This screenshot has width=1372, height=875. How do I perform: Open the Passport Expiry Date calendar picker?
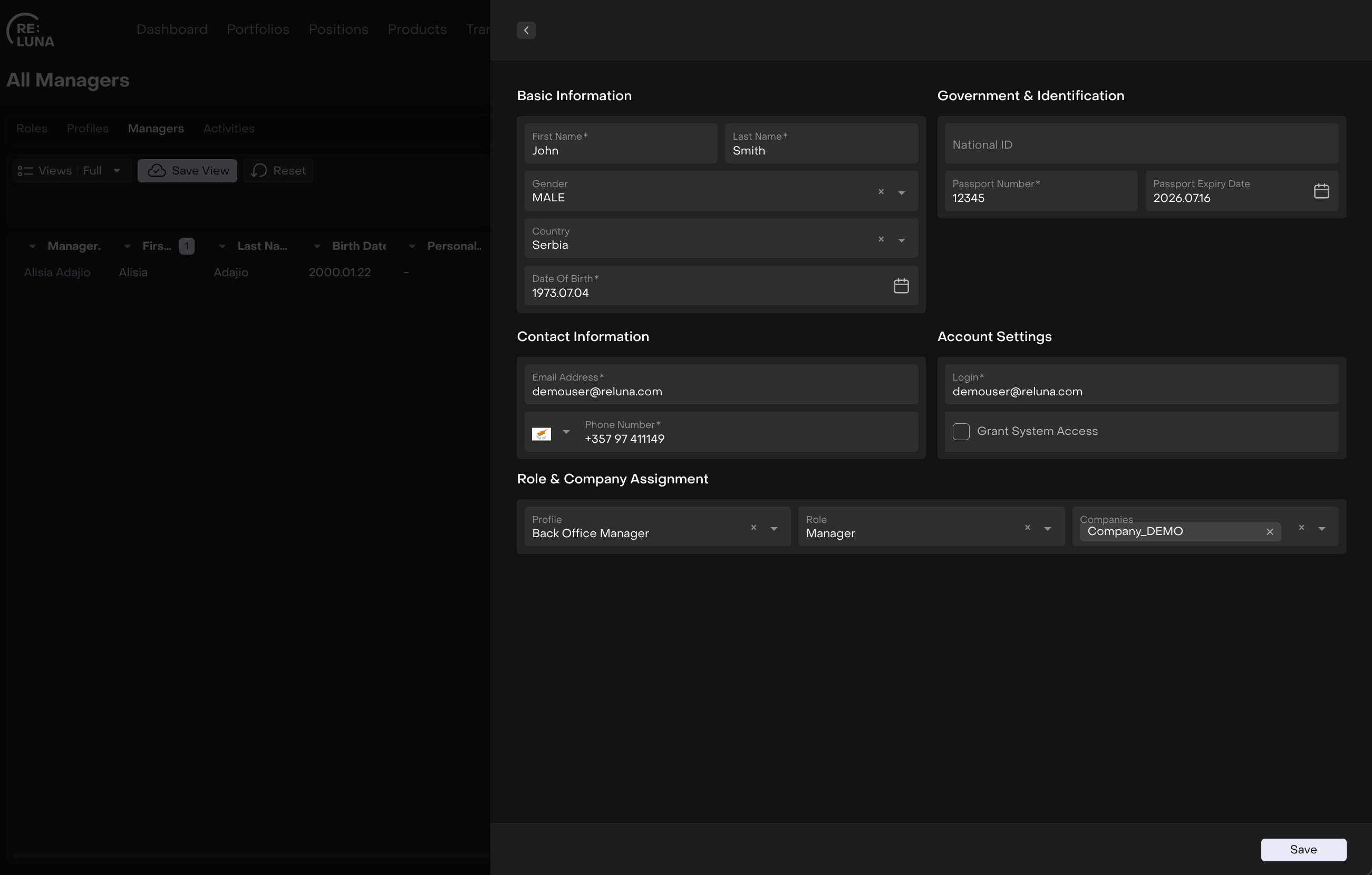tap(1321, 191)
